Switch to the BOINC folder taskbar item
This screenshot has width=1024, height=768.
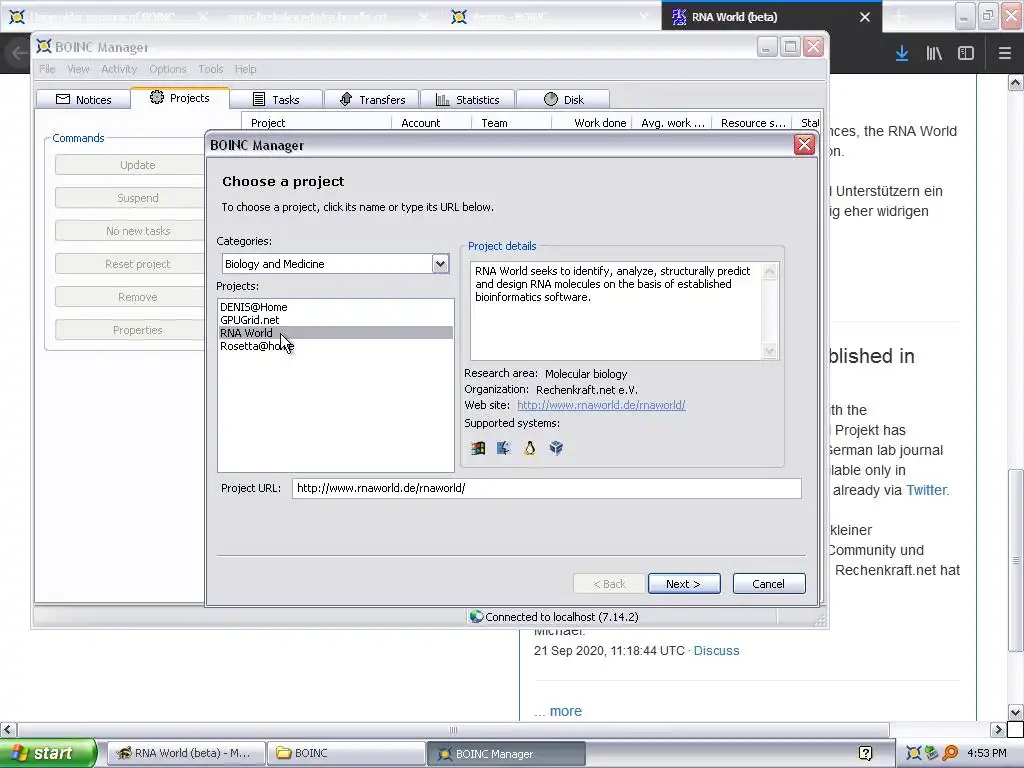(x=346, y=753)
